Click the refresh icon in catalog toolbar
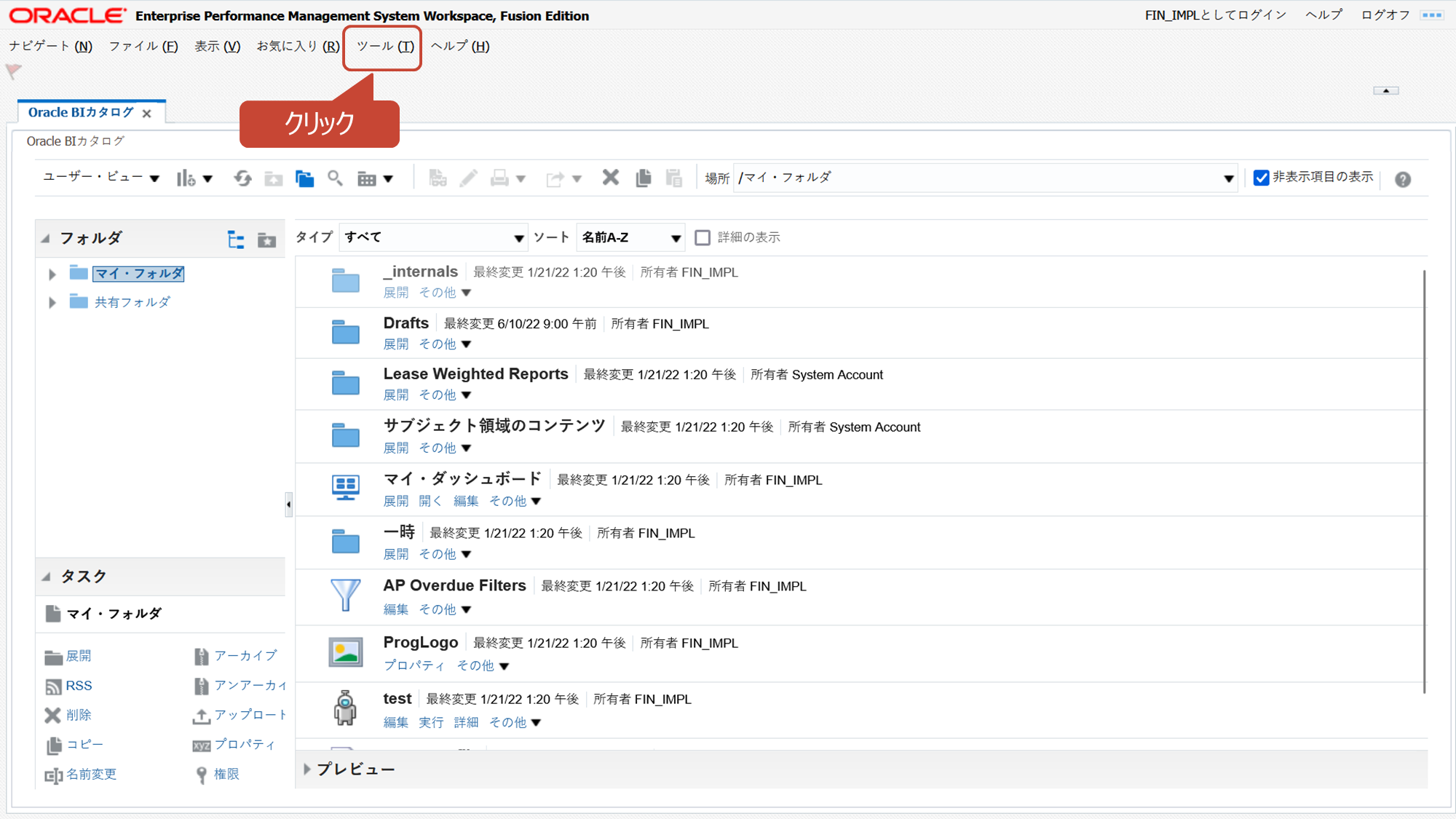1456x819 pixels. point(242,178)
